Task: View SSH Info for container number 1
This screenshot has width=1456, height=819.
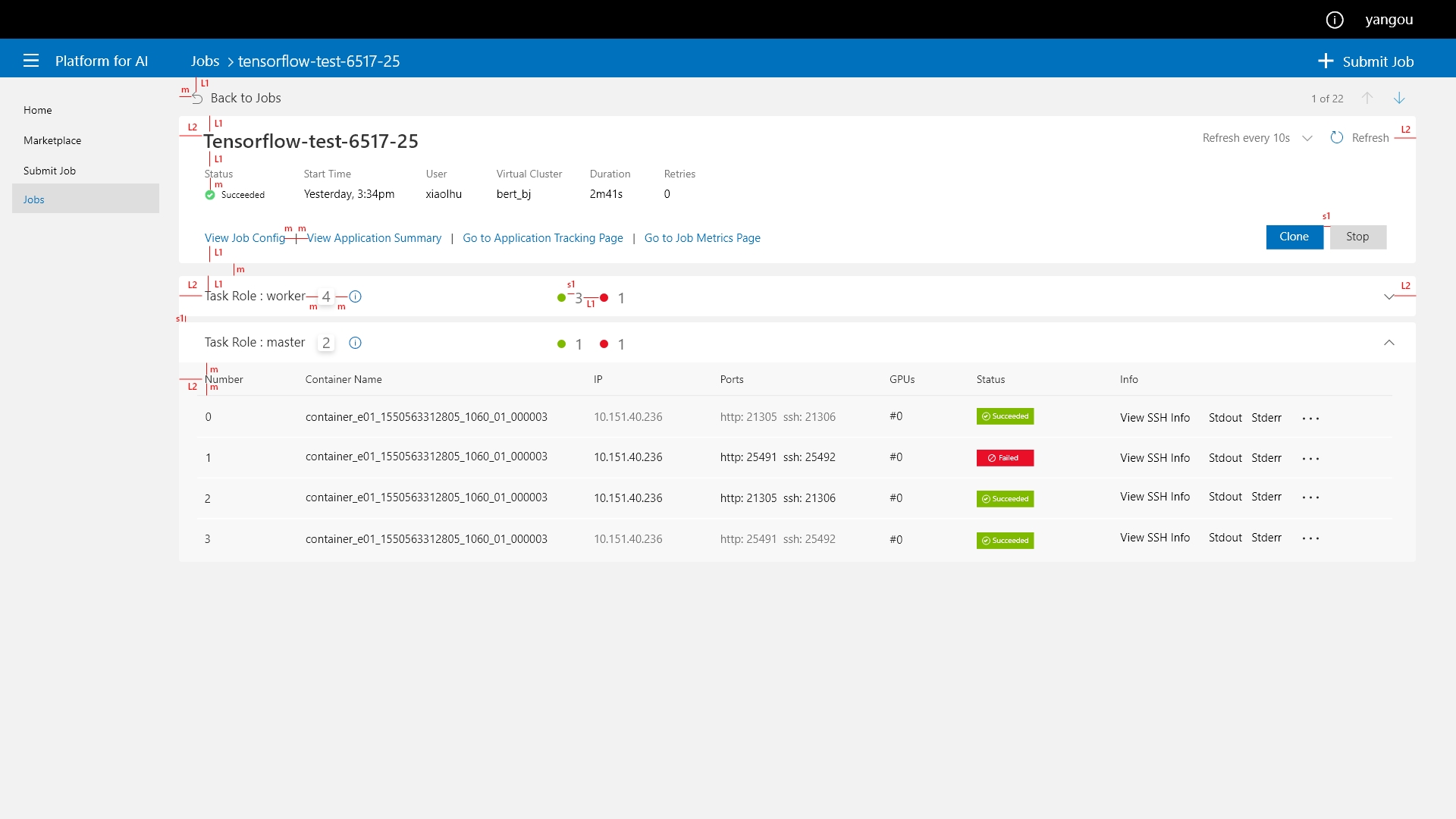Action: click(x=1154, y=457)
